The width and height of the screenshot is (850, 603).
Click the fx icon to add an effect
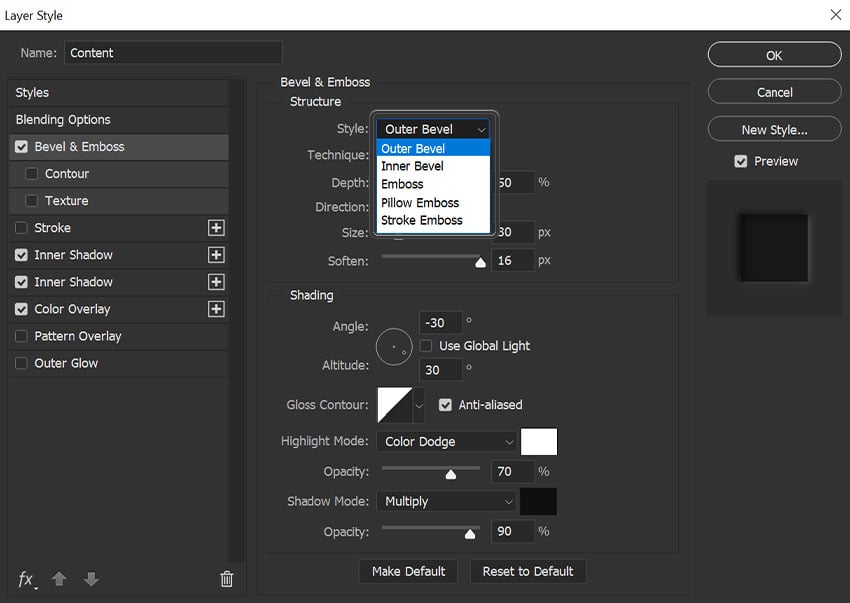(x=25, y=579)
